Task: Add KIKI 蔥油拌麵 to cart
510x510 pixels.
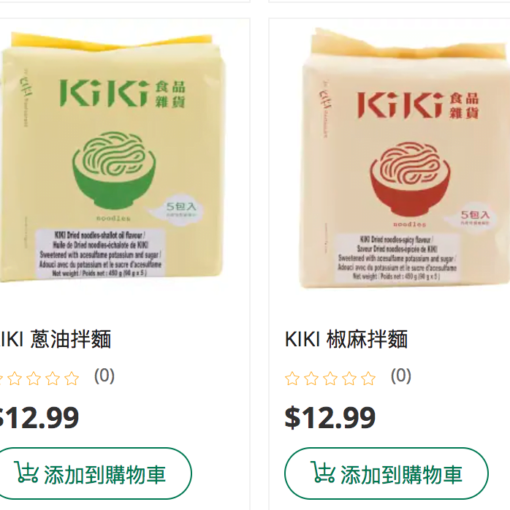Action: click(x=94, y=473)
